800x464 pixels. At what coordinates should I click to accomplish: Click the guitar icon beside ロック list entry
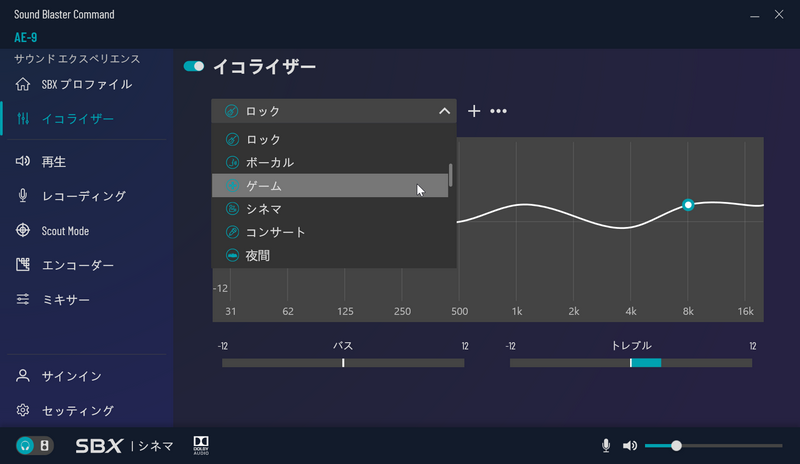pos(232,139)
